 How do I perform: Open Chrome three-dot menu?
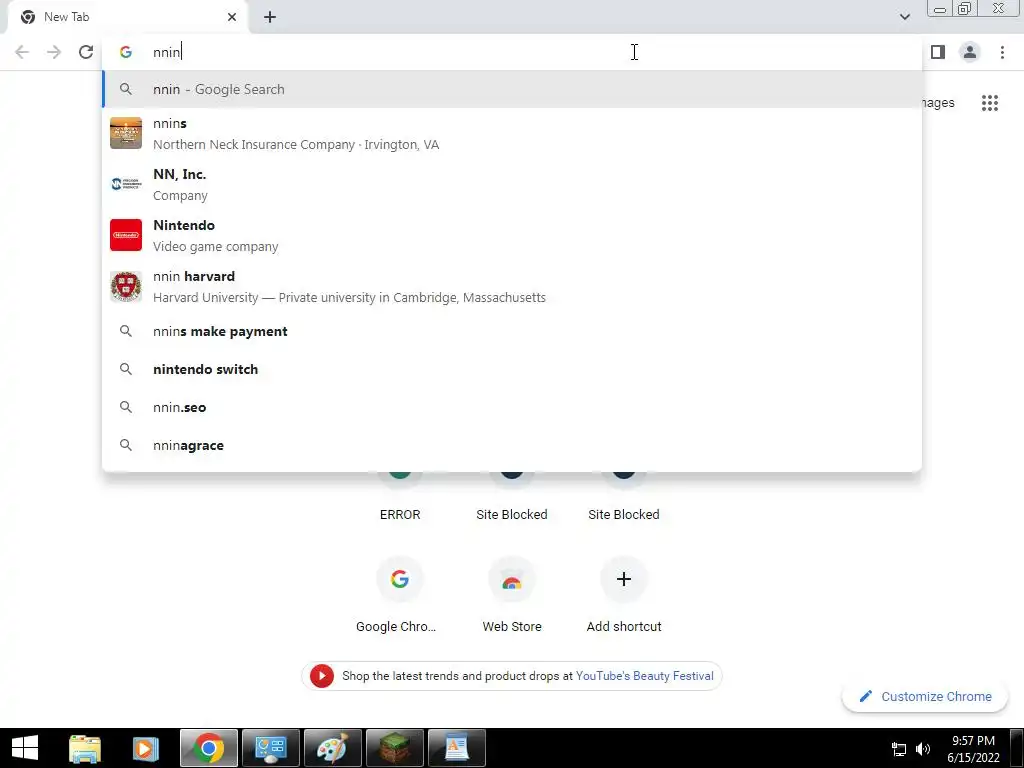[1002, 52]
